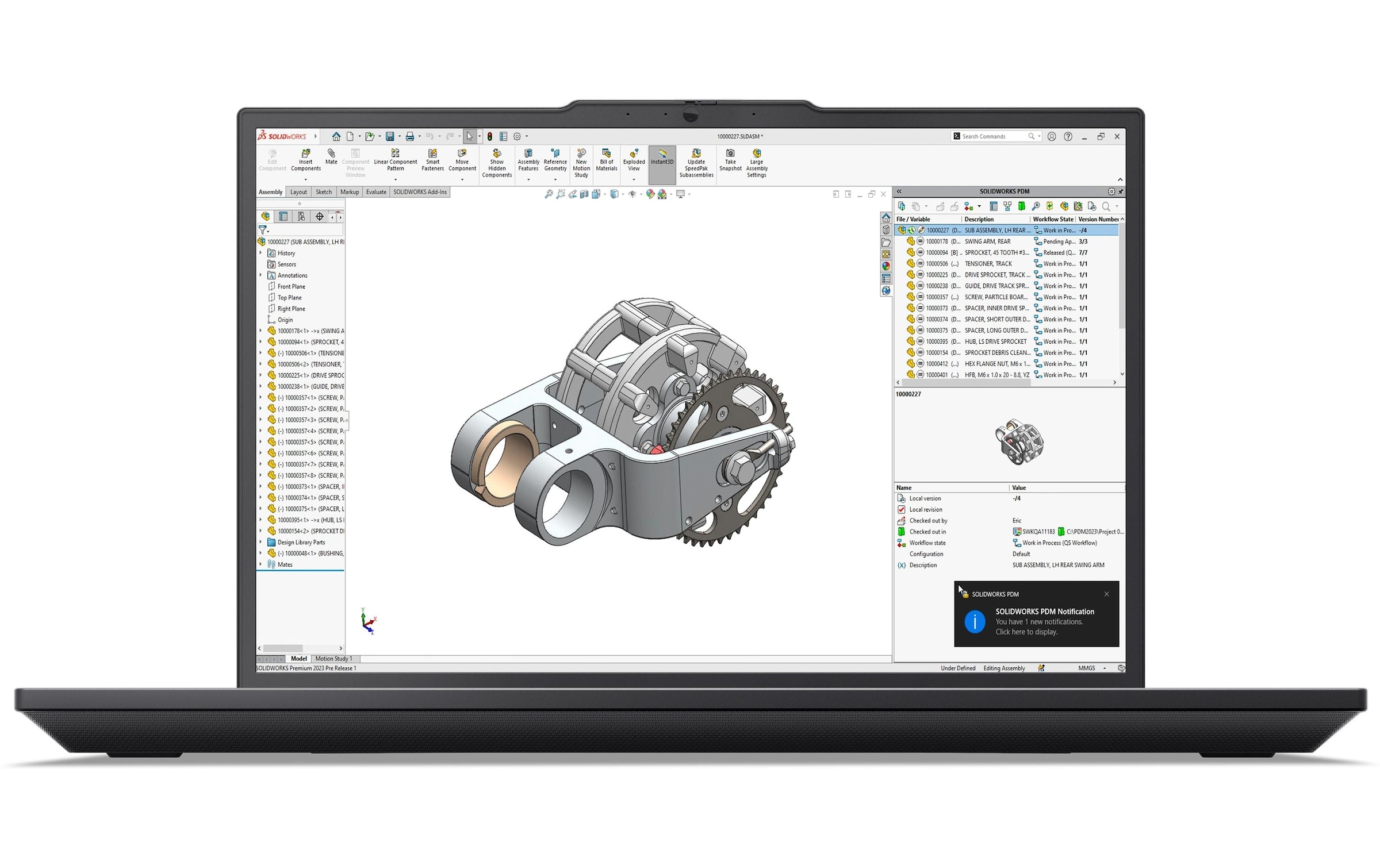
Task: Toggle the Instant3D button
Action: pos(662,156)
